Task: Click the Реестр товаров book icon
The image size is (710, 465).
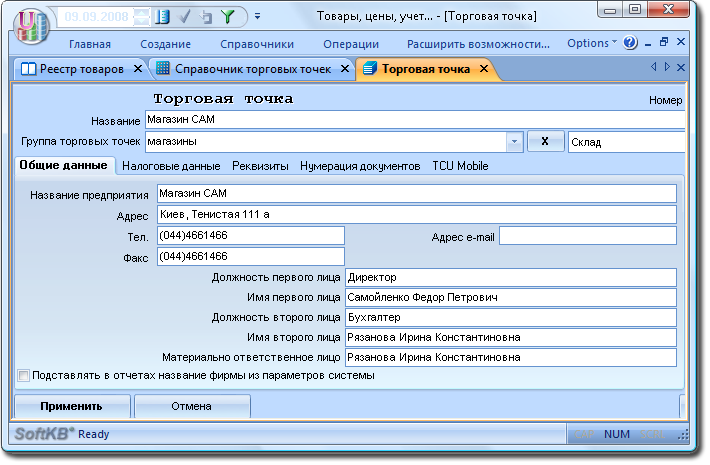Action: pos(28,69)
